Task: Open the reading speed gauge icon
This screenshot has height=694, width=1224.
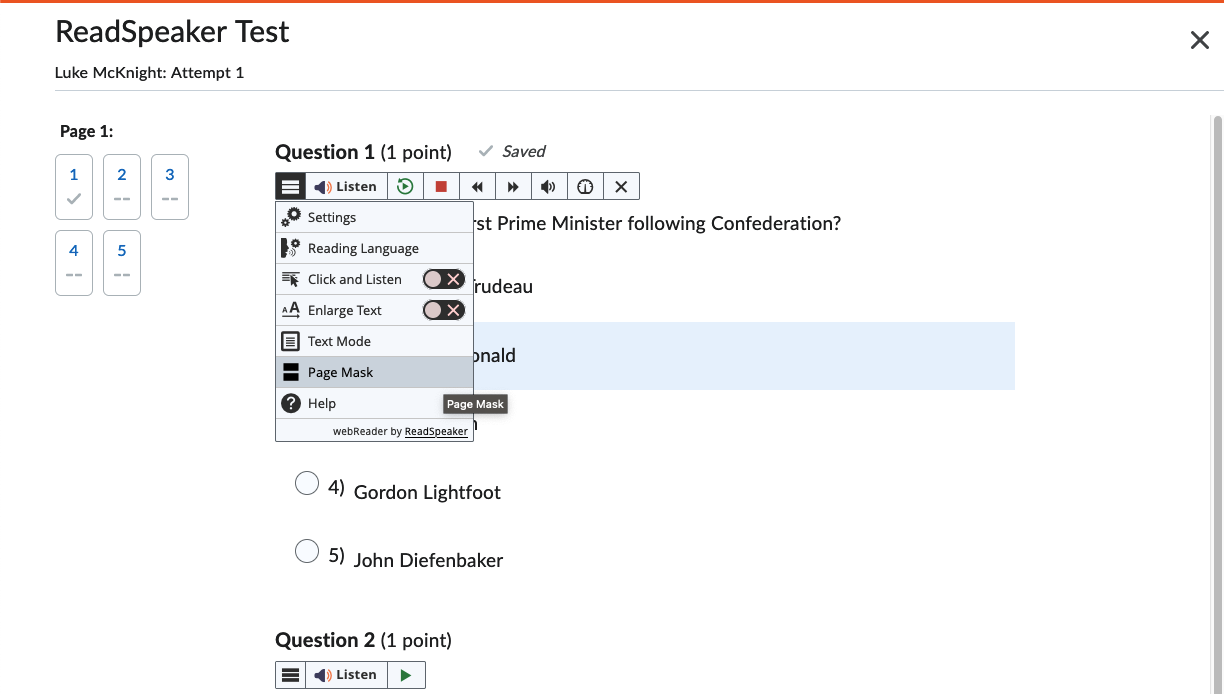Action: pos(585,186)
